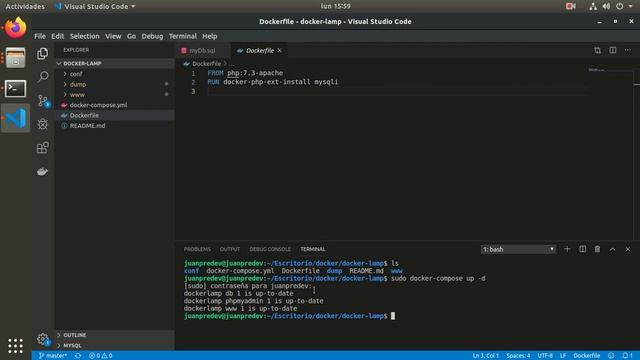The image size is (640, 360).
Task: Switch to the myDb.sql tab
Action: [x=202, y=50]
